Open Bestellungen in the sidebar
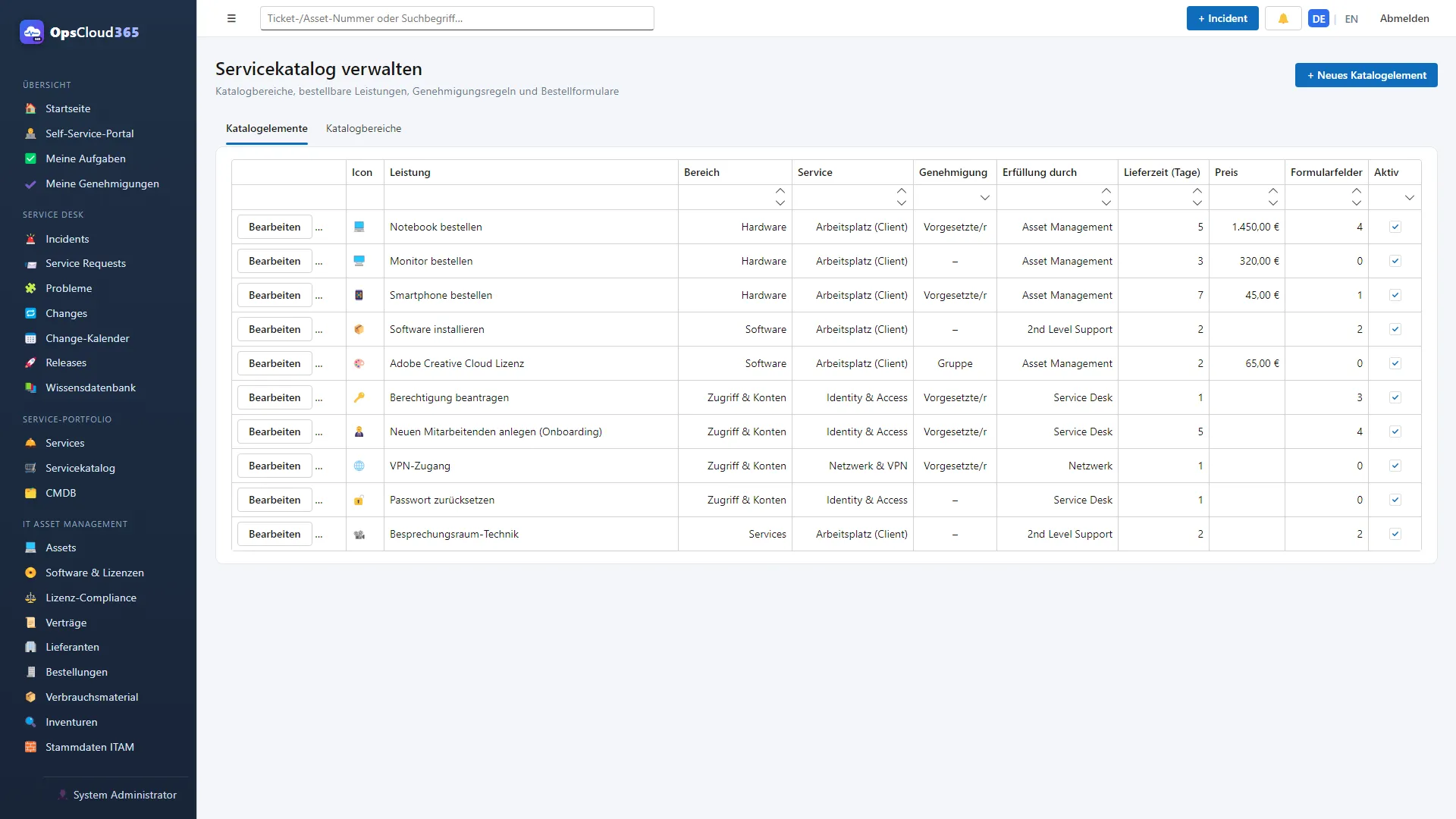The height and width of the screenshot is (819, 1456). click(77, 672)
